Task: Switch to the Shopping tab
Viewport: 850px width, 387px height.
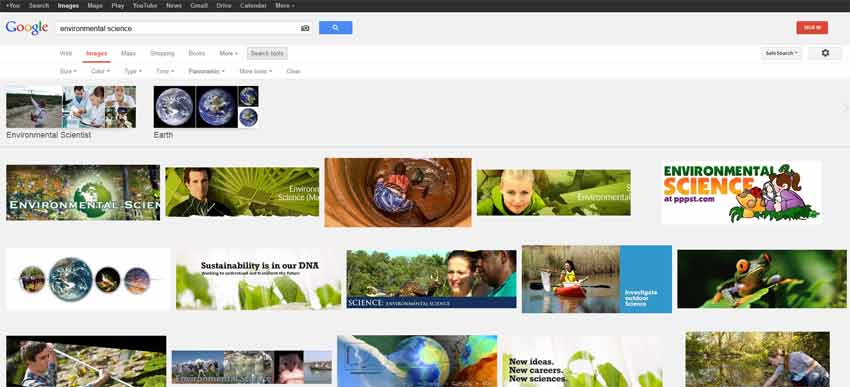Action: pos(162,54)
